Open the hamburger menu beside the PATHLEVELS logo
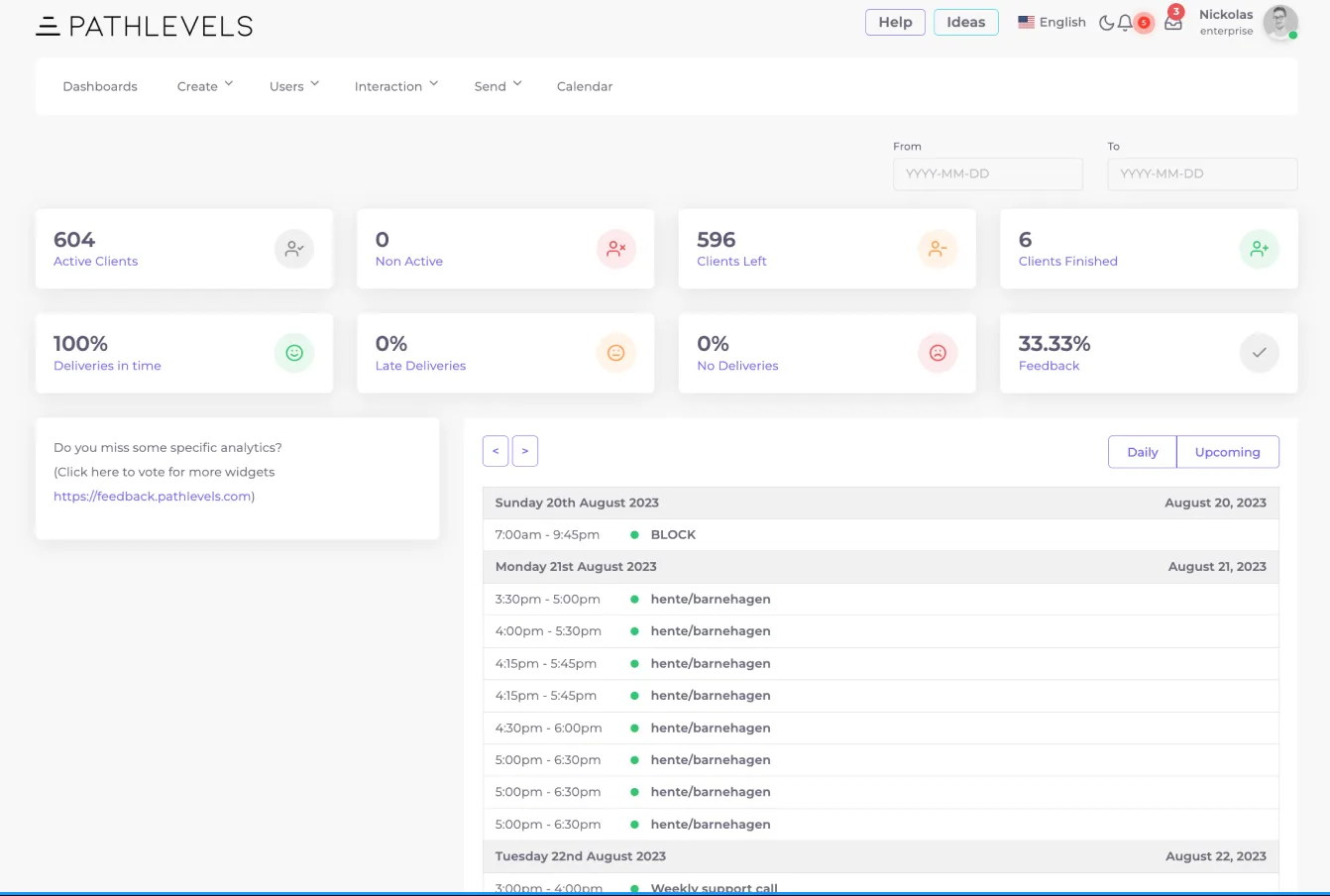The image size is (1330, 896). (x=48, y=27)
